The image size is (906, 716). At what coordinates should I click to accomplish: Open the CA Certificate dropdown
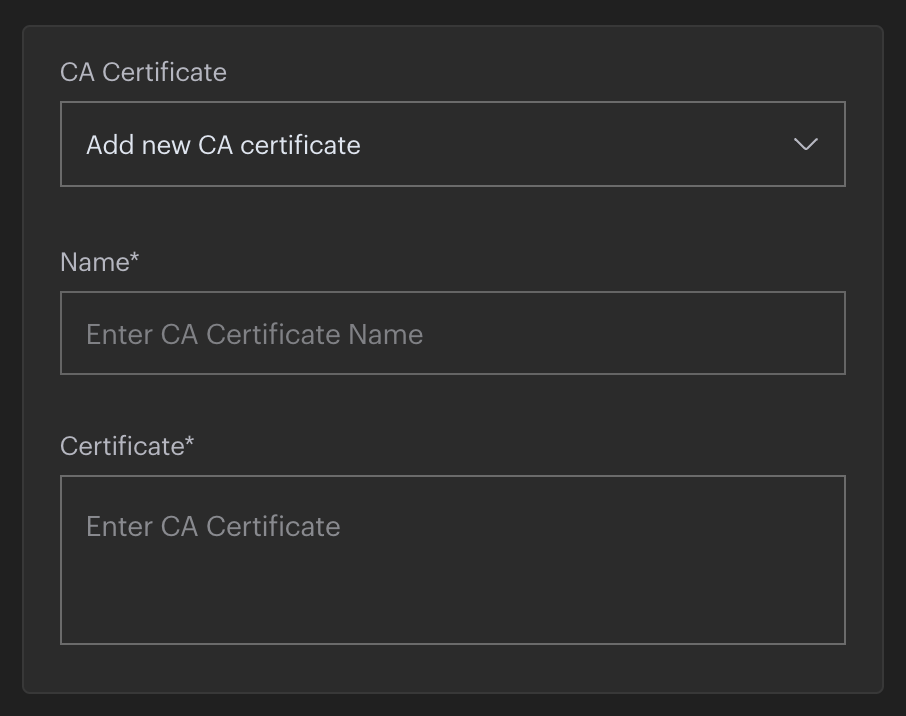[452, 144]
